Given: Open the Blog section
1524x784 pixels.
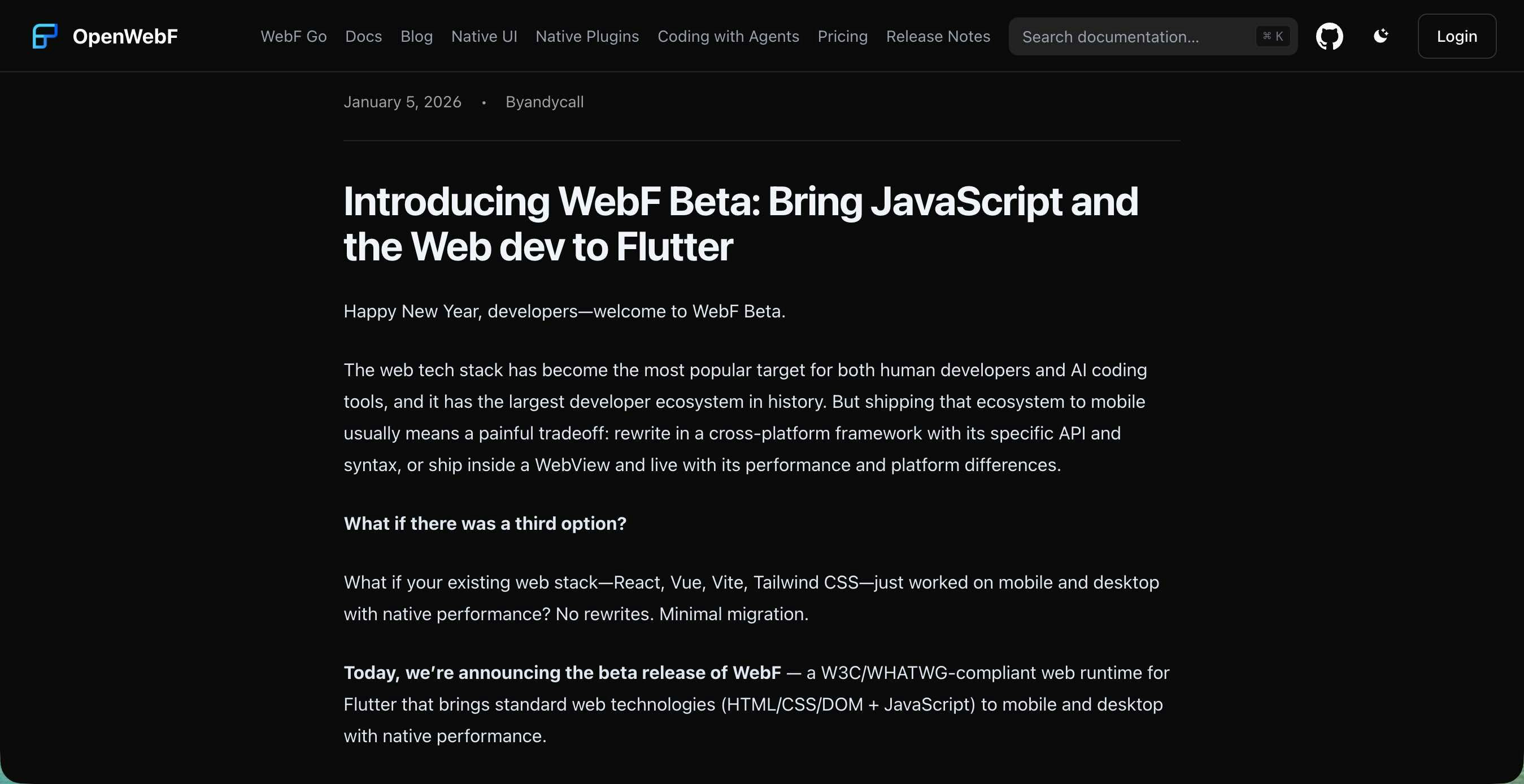Looking at the screenshot, I should pyautogui.click(x=416, y=36).
